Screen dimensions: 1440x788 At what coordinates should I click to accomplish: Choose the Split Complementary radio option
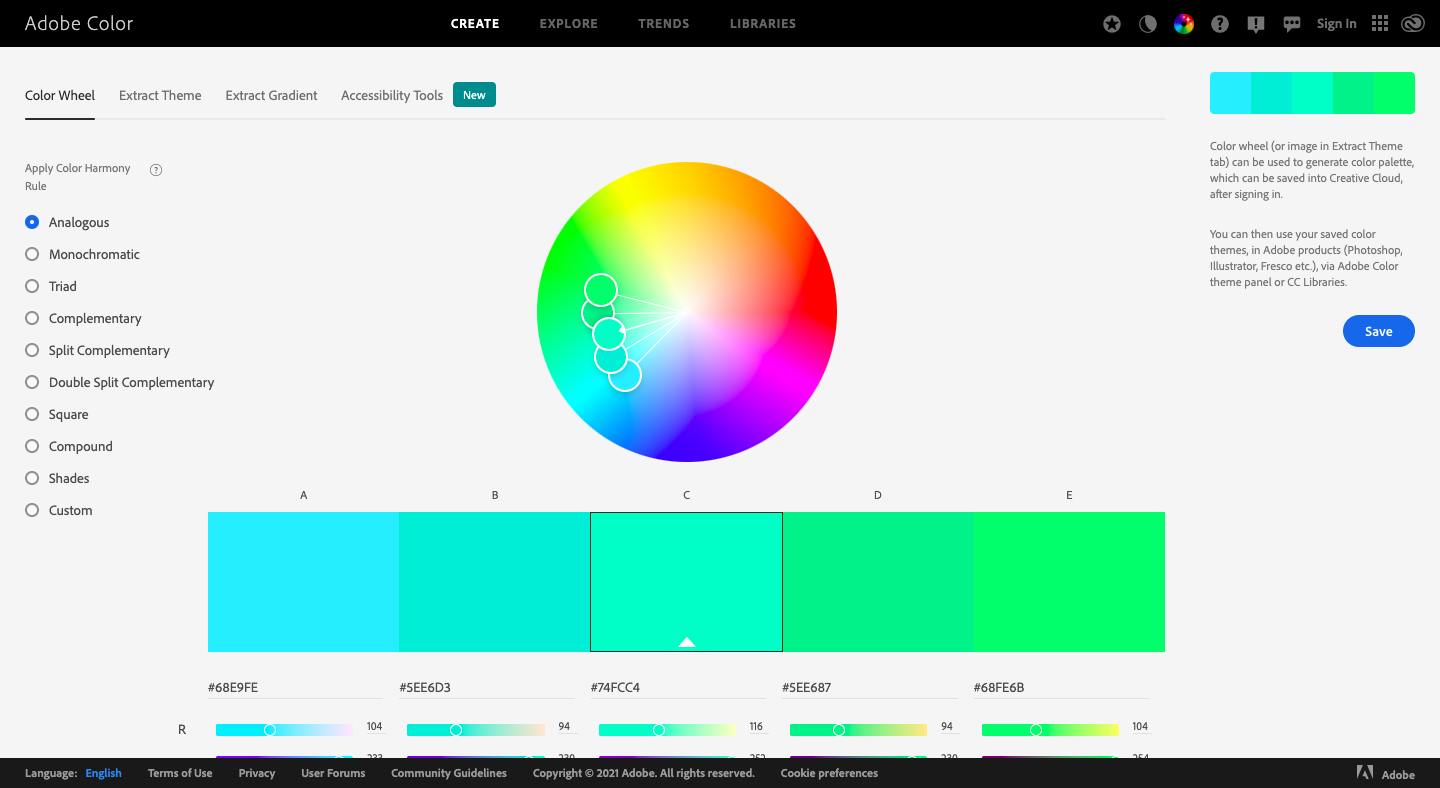coord(97,350)
